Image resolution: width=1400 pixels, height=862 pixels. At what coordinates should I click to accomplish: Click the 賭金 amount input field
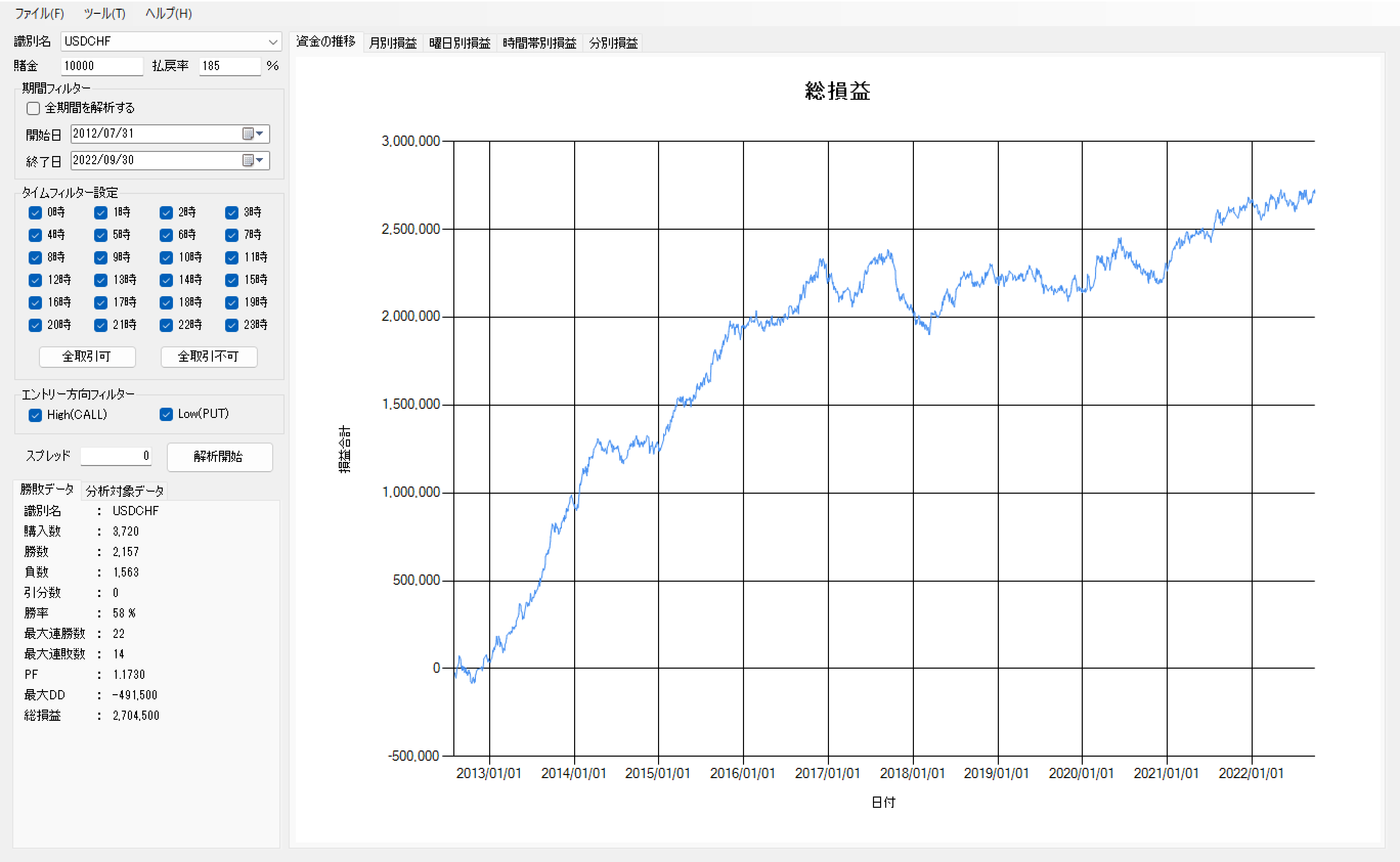tap(101, 66)
